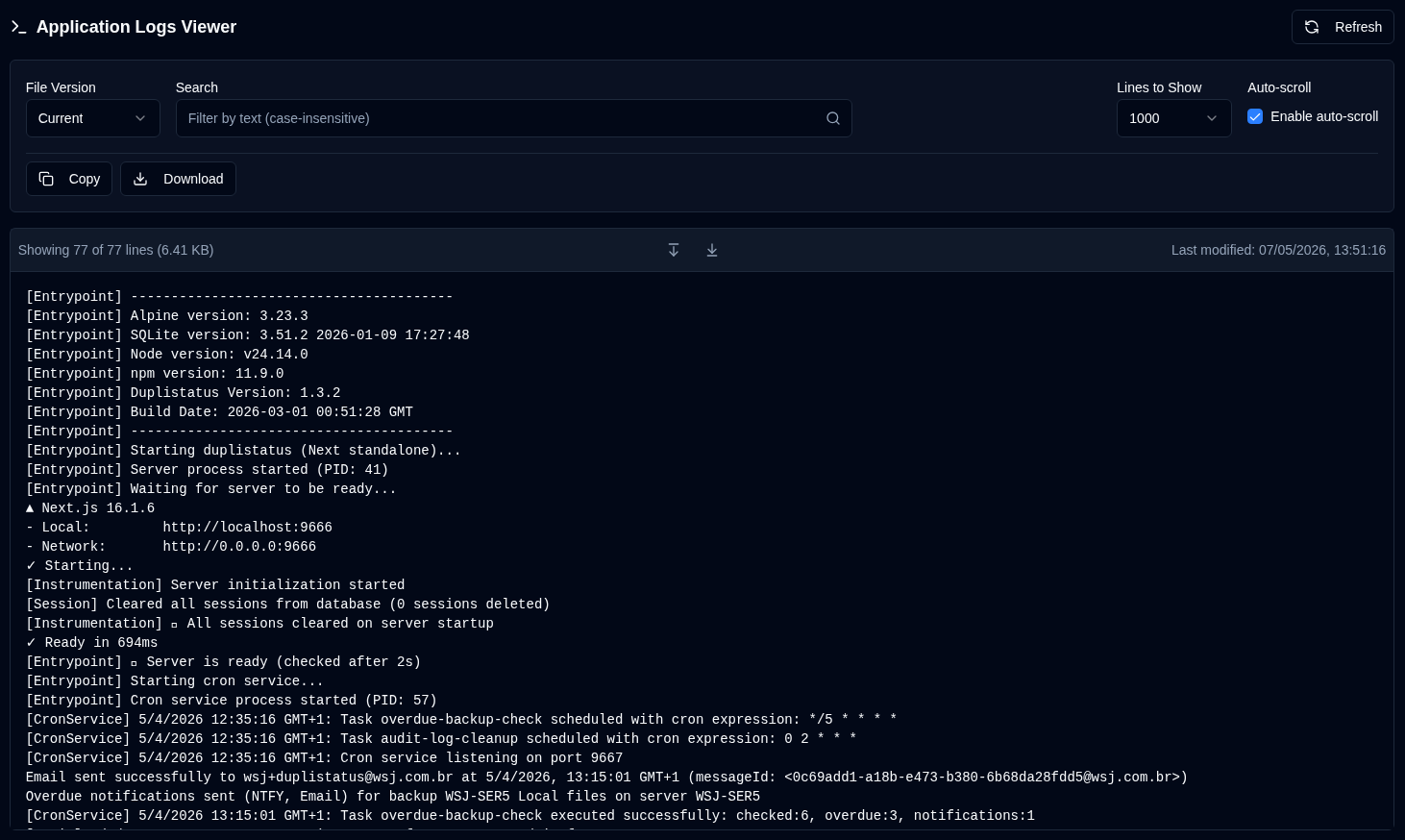This screenshot has height=840, width=1405.
Task: Click in the Filter by text search field
Action: (x=514, y=118)
